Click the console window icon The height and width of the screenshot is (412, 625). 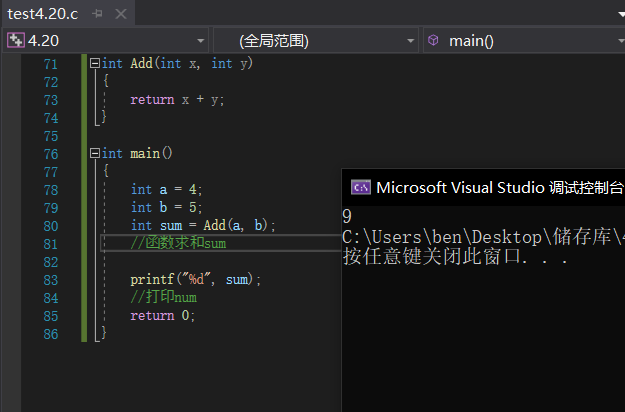(361, 187)
